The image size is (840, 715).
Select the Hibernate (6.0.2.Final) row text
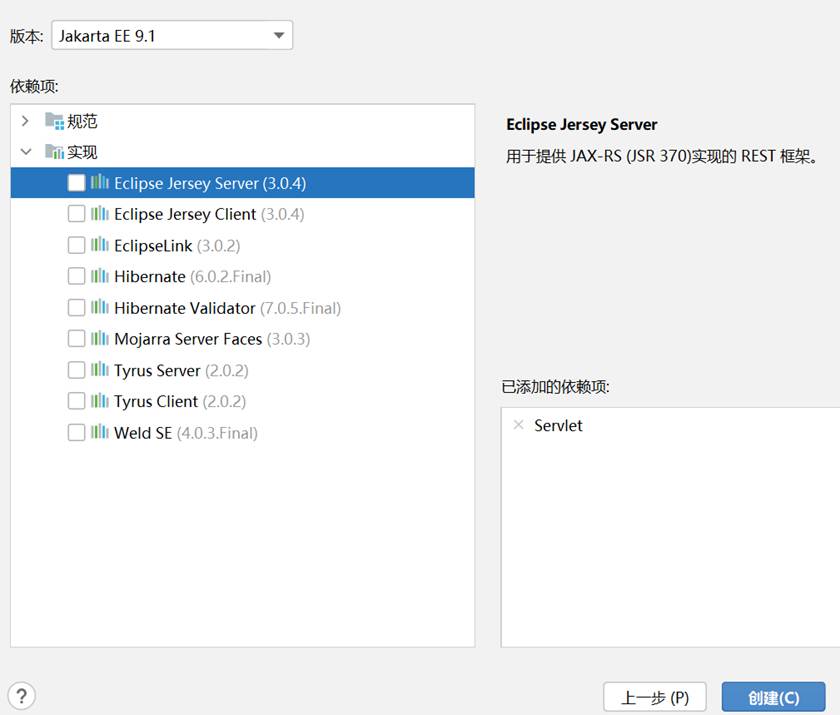click(x=192, y=276)
